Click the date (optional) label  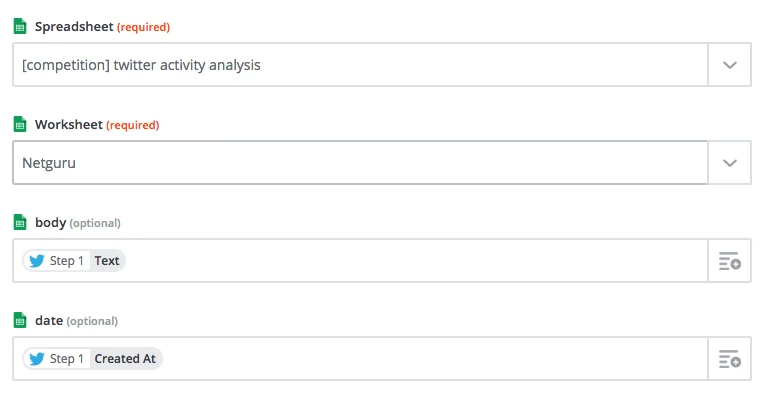pyautogui.click(x=76, y=321)
